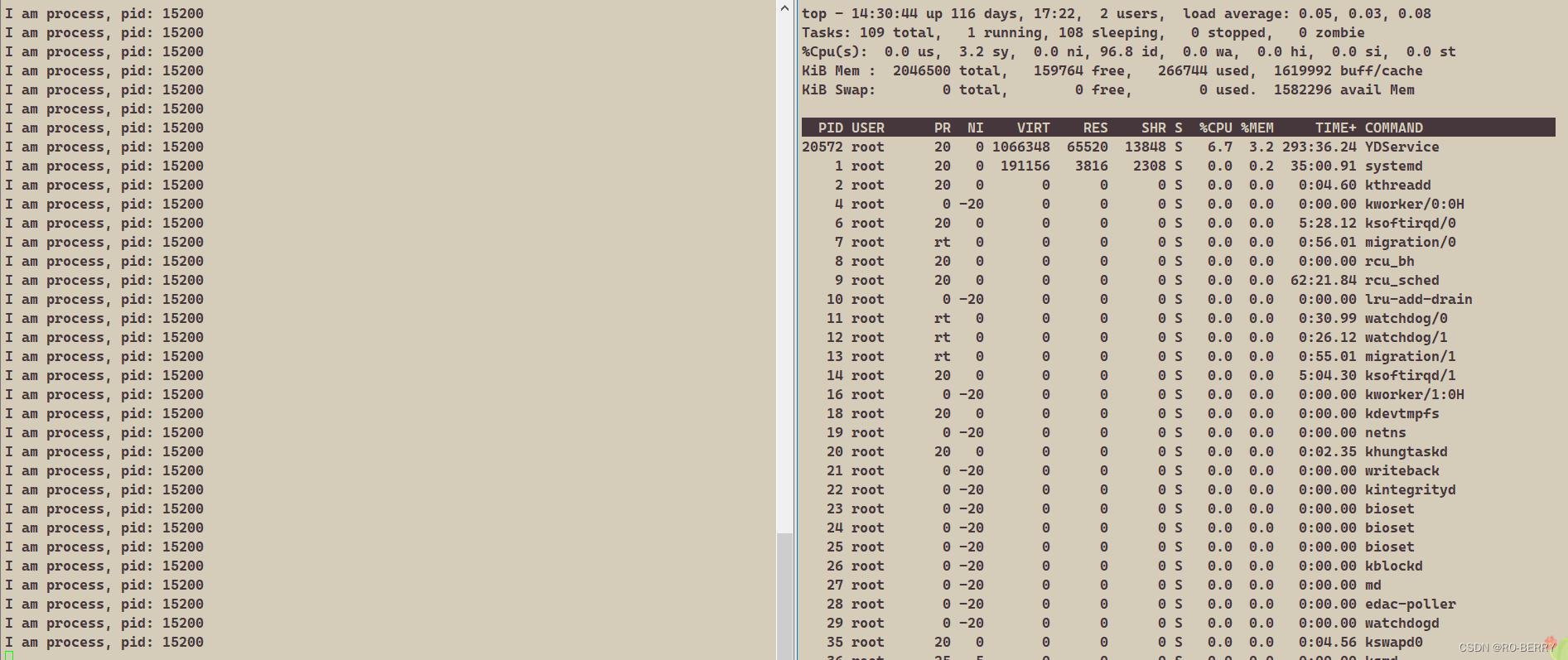Click the khungtaskd command
The width and height of the screenshot is (1568, 660).
[1406, 451]
